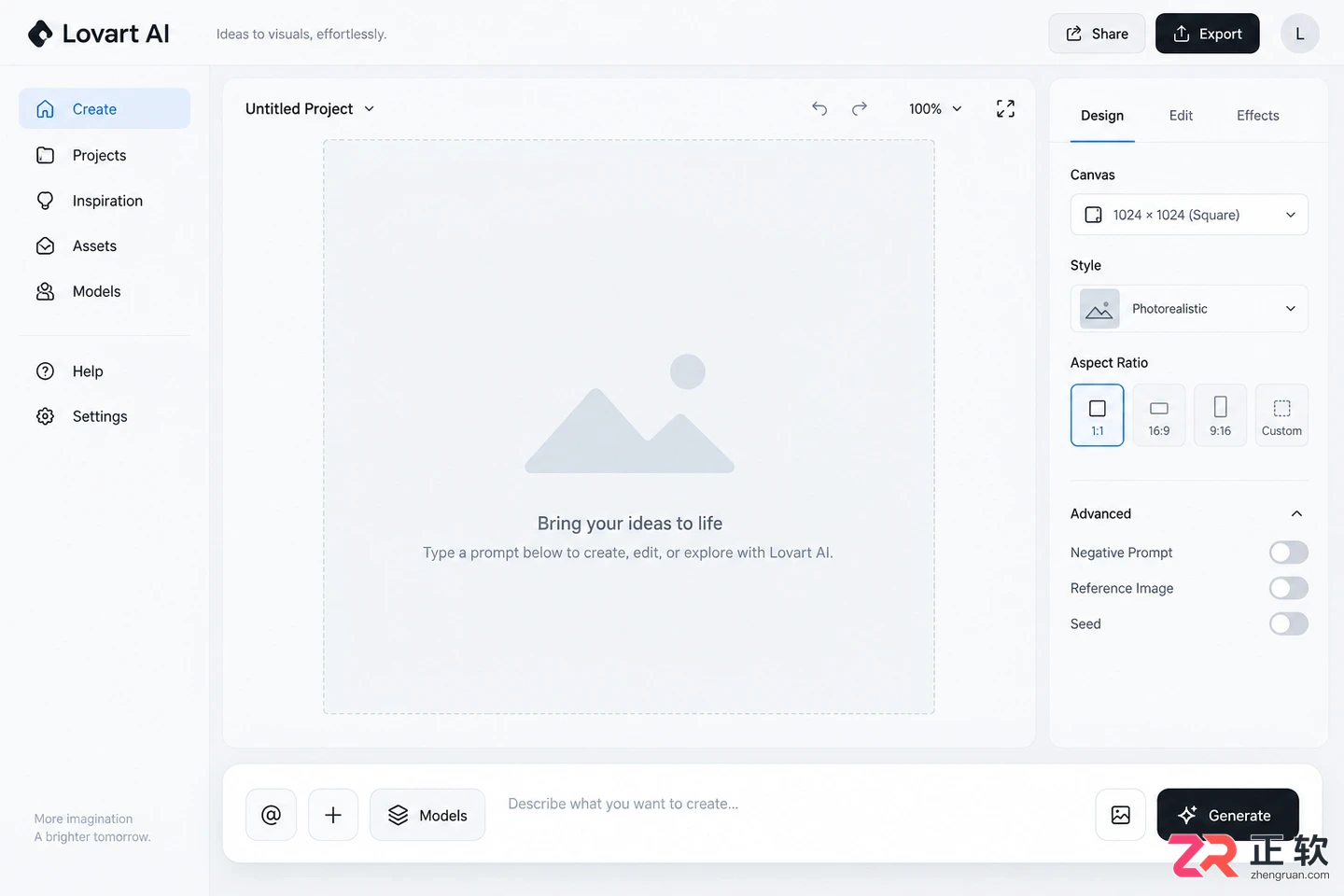Click the undo arrow icon
Screen dimensions: 1344x896
819,108
